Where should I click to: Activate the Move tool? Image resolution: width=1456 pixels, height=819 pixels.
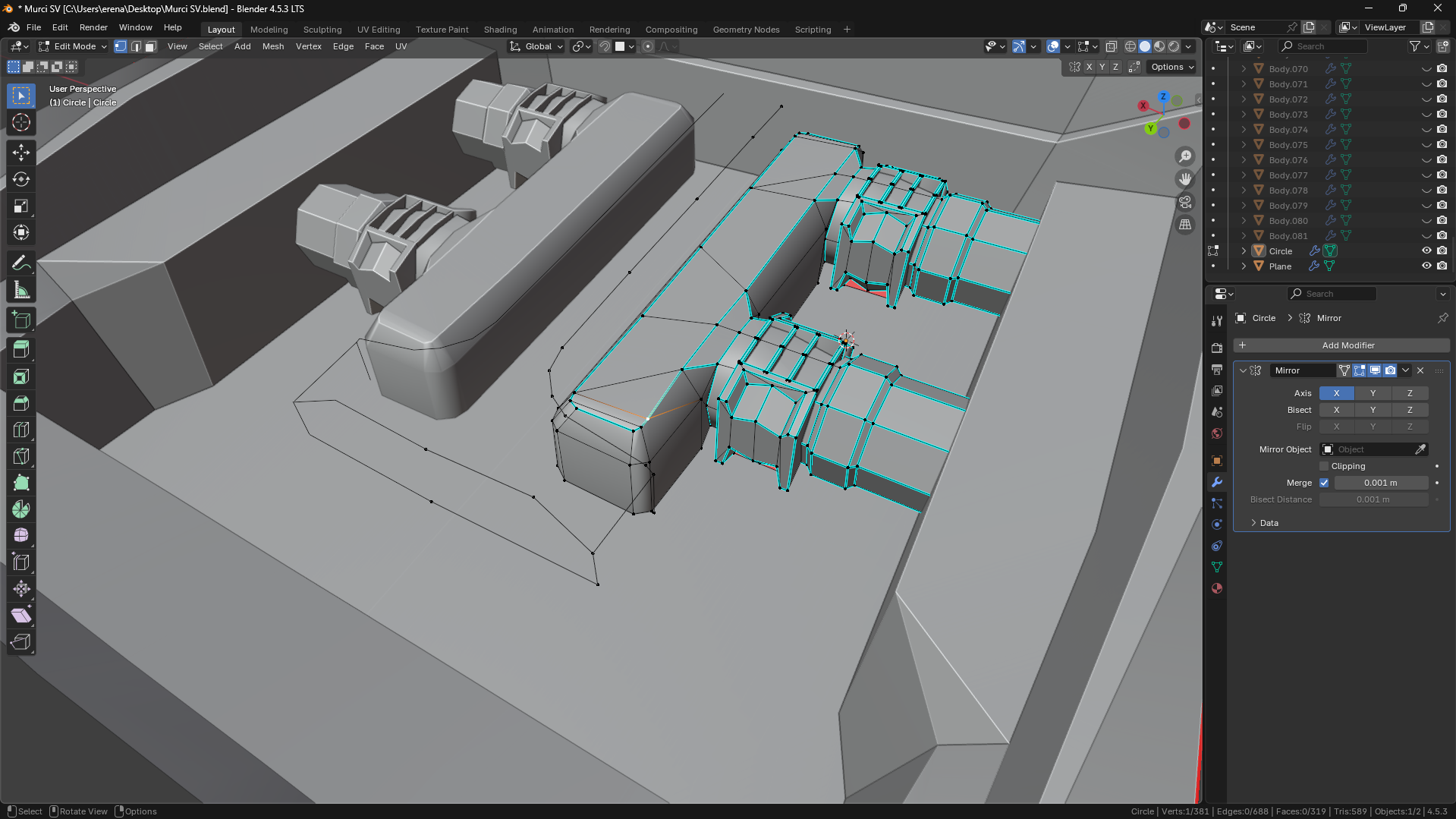pyautogui.click(x=21, y=153)
